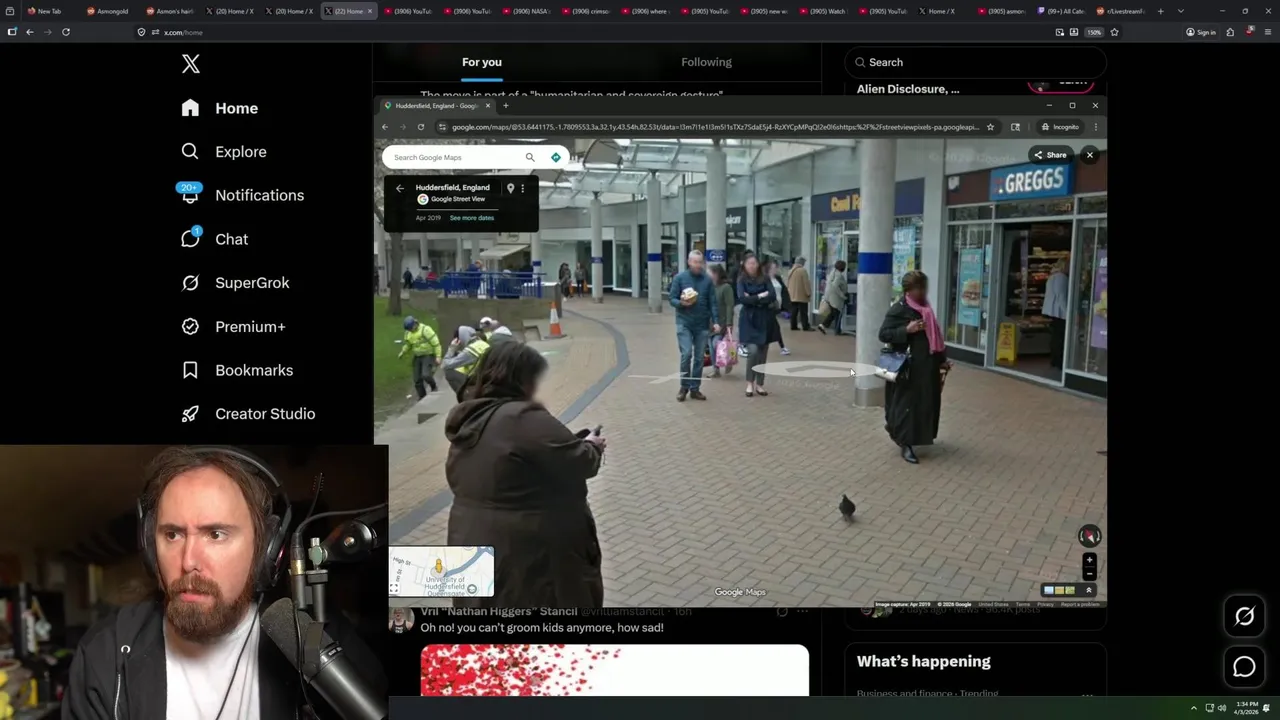Switch to the For you tab

[482, 62]
